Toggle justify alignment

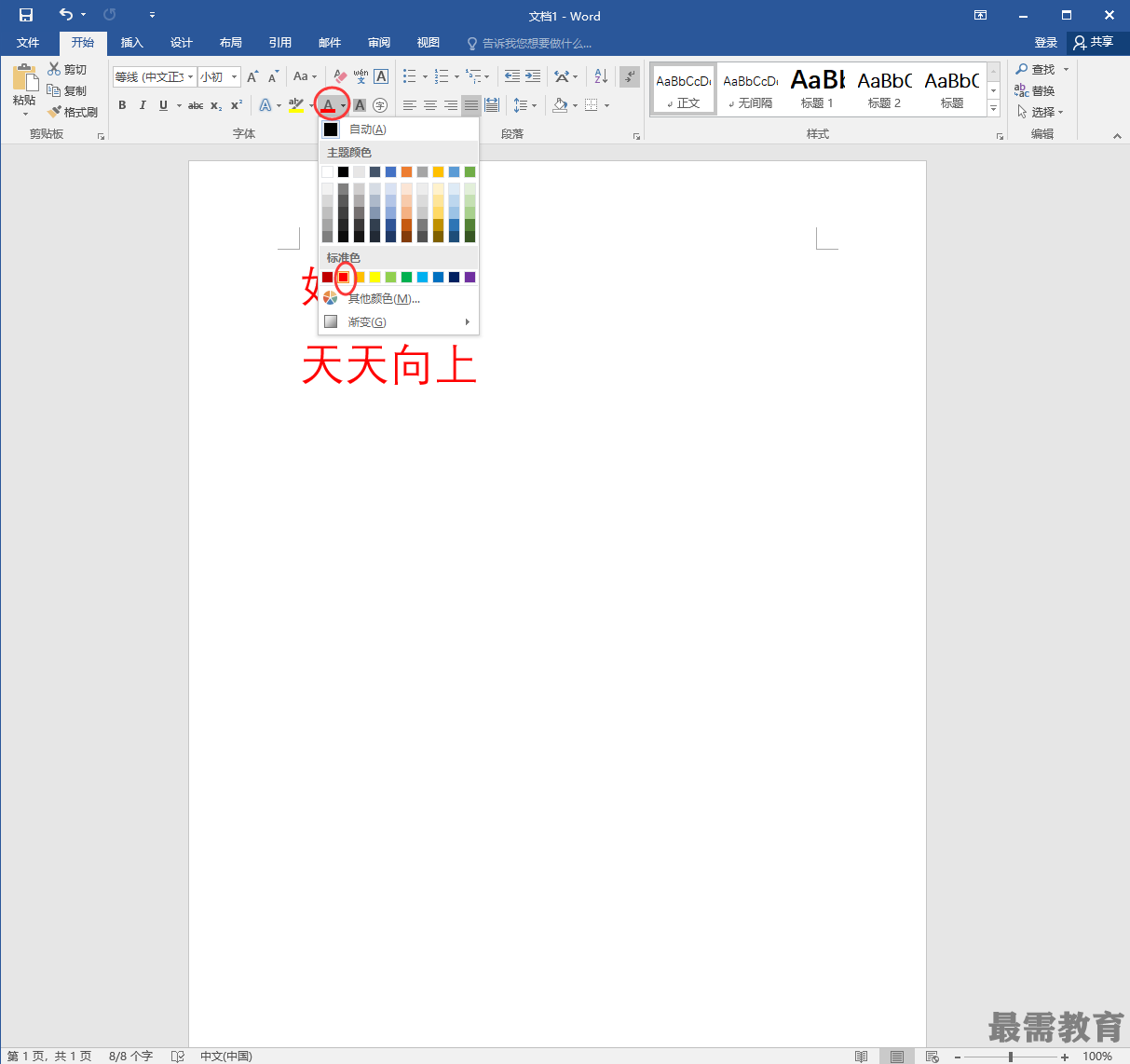point(471,105)
